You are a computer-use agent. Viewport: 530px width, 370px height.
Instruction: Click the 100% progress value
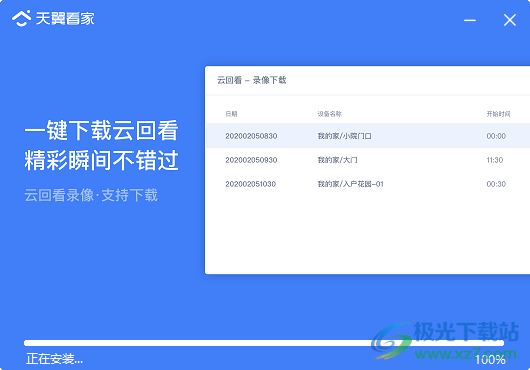[x=490, y=360]
